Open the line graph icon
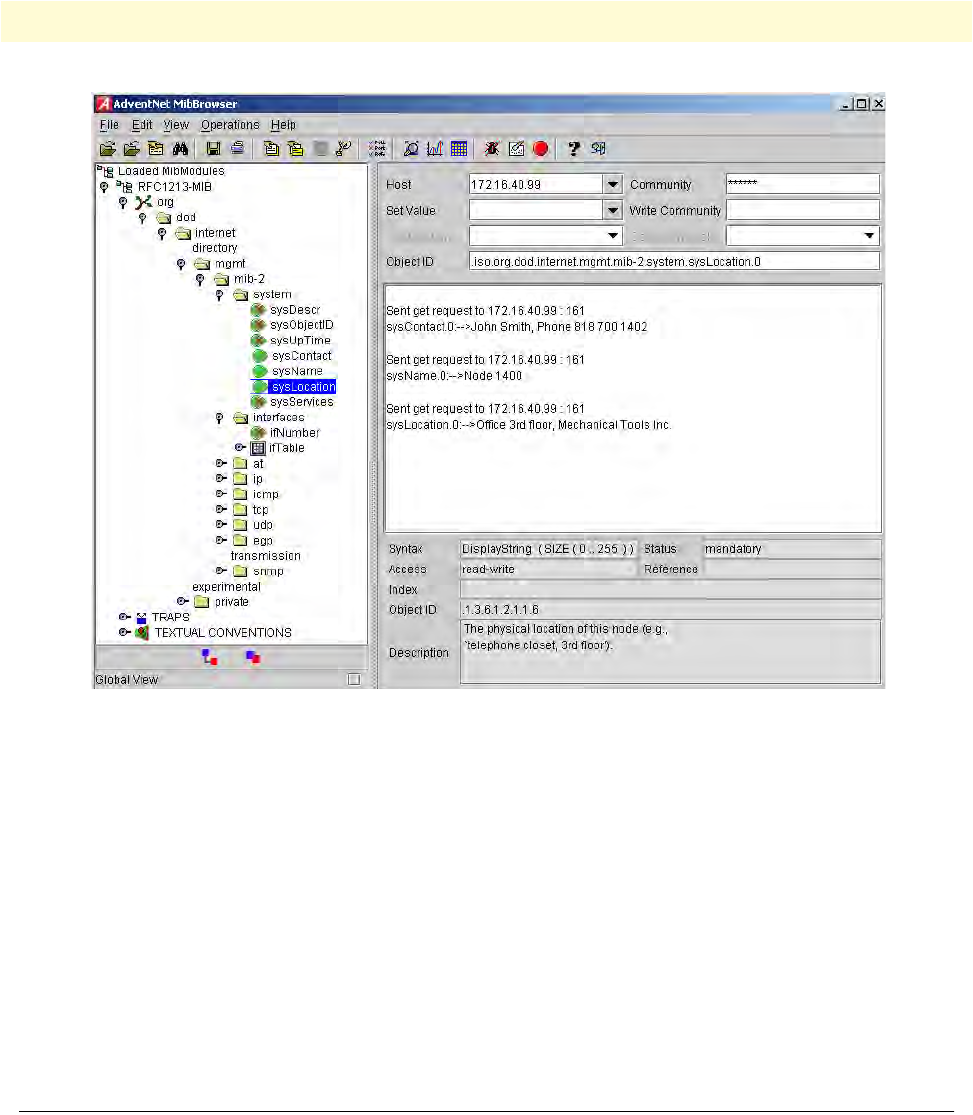The image size is (973, 1115). [435, 149]
